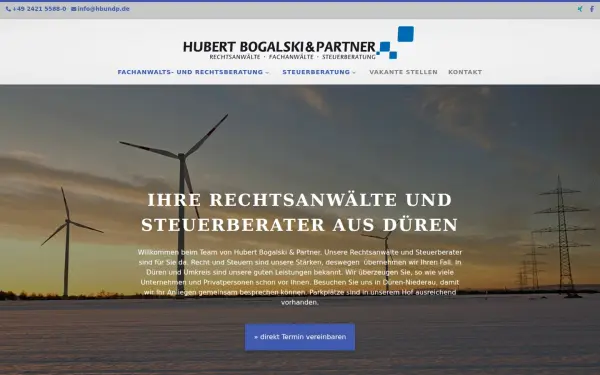Click the welcome paragraph starting with Willkommen beim Team
Image resolution: width=600 pixels, height=375 pixels.
(x=300, y=277)
